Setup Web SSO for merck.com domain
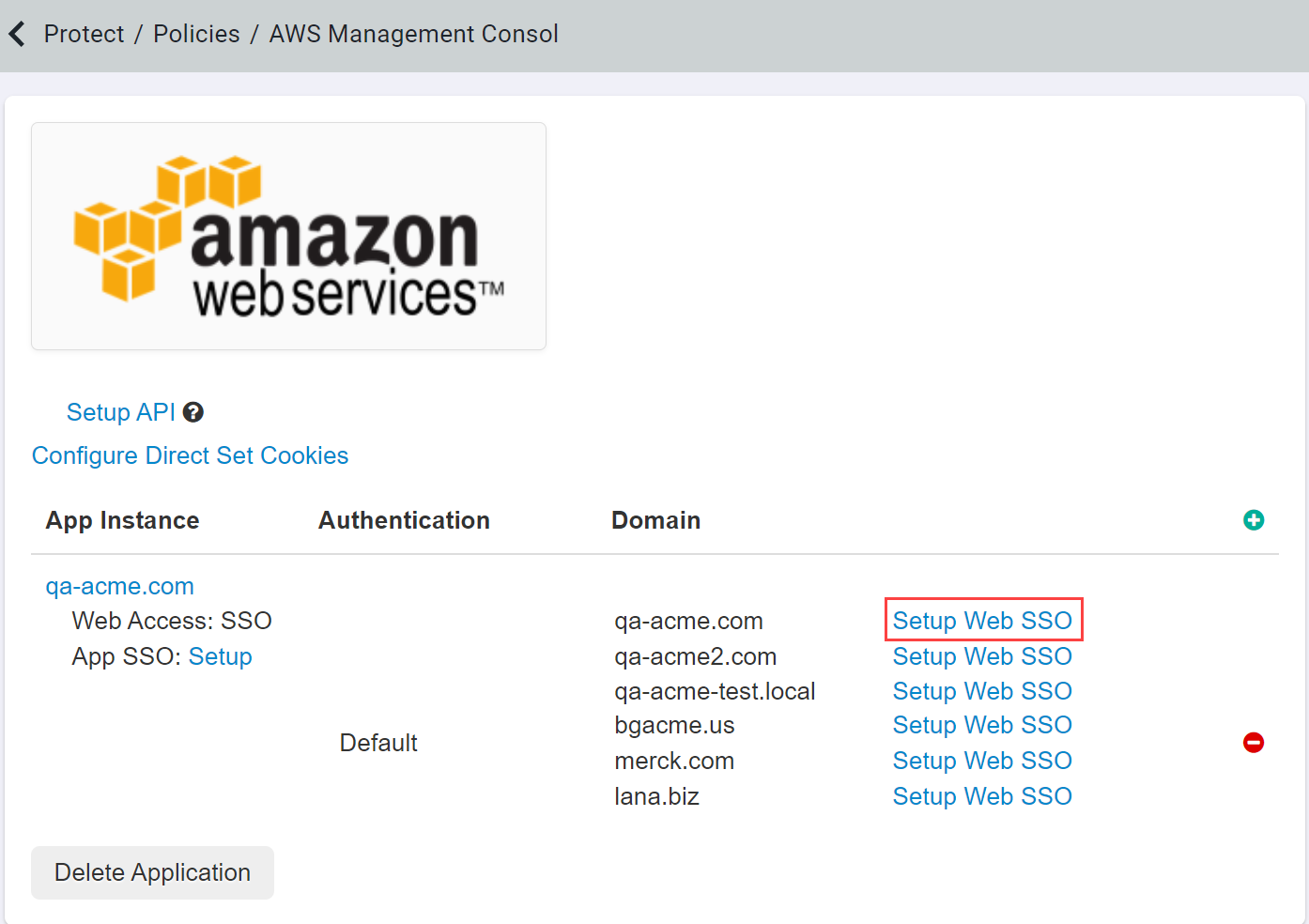 (982, 761)
